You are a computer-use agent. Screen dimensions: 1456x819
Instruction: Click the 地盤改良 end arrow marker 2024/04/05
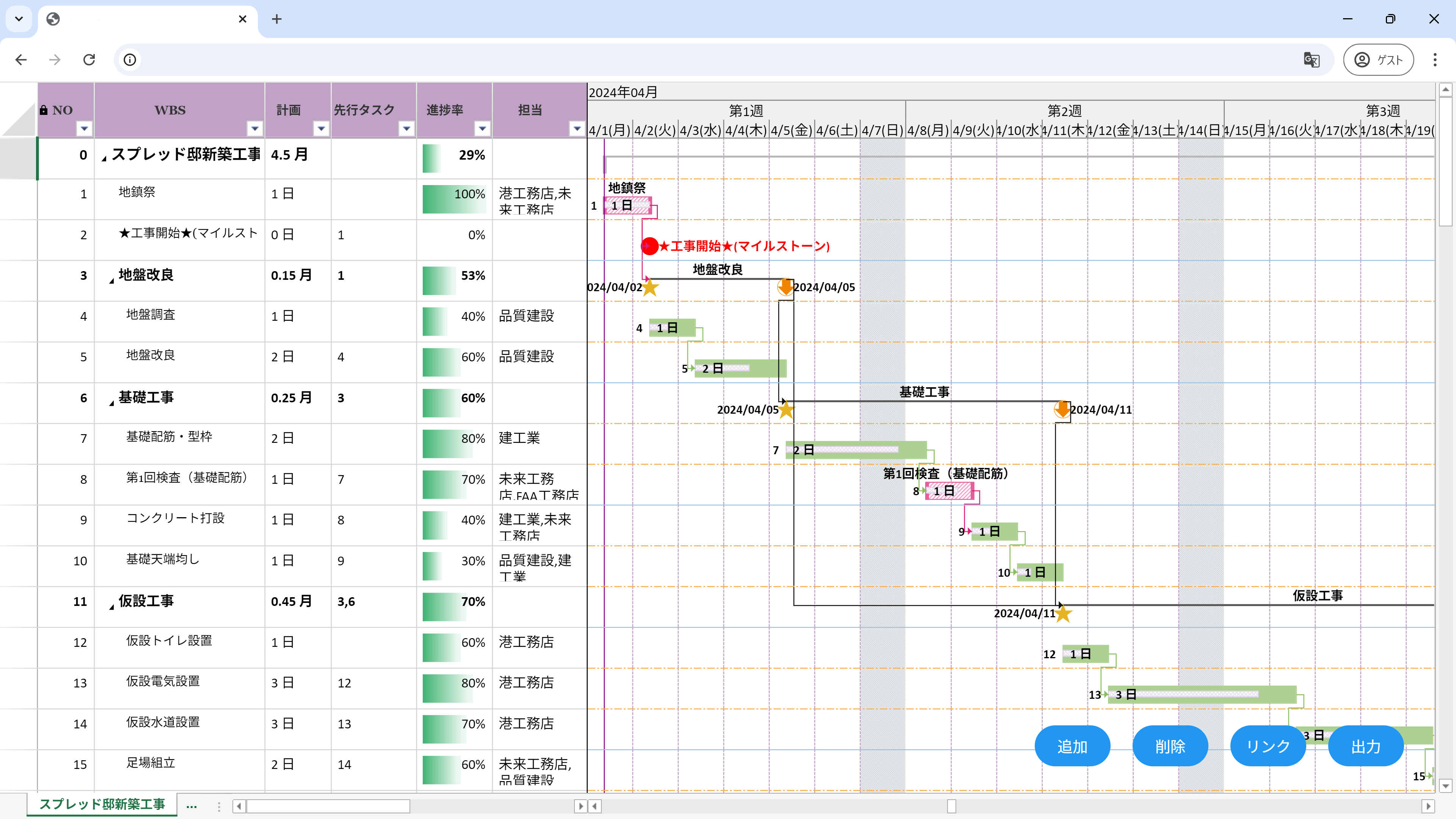785,287
